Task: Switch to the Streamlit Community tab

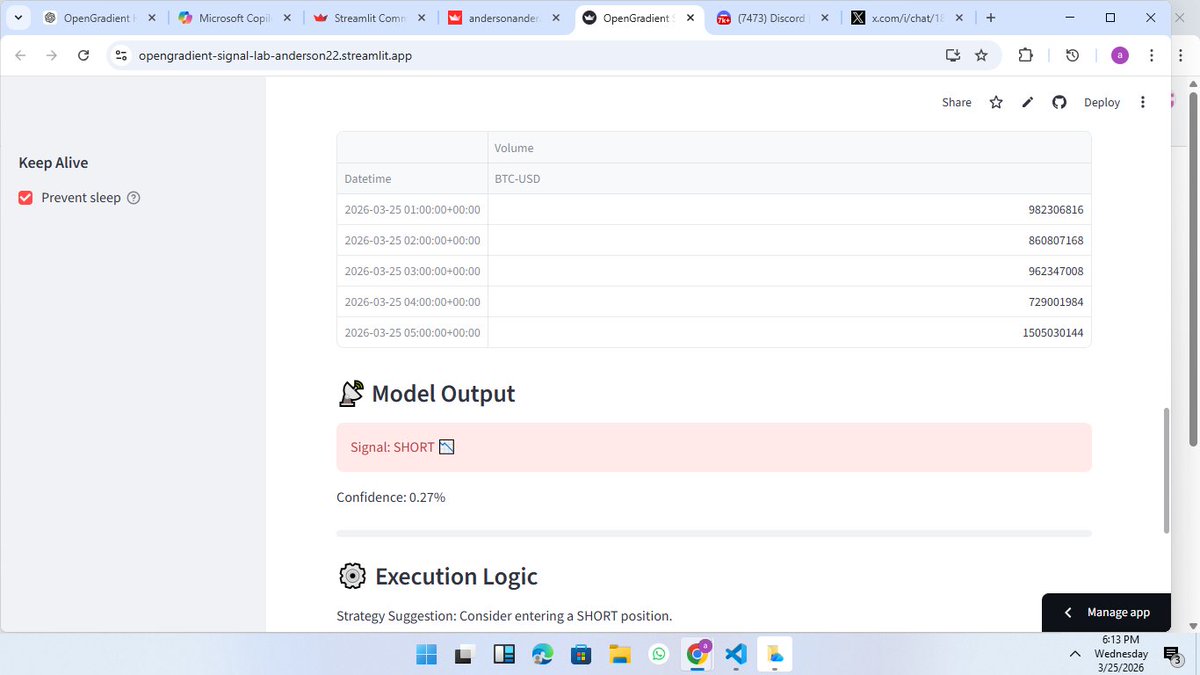Action: click(370, 18)
